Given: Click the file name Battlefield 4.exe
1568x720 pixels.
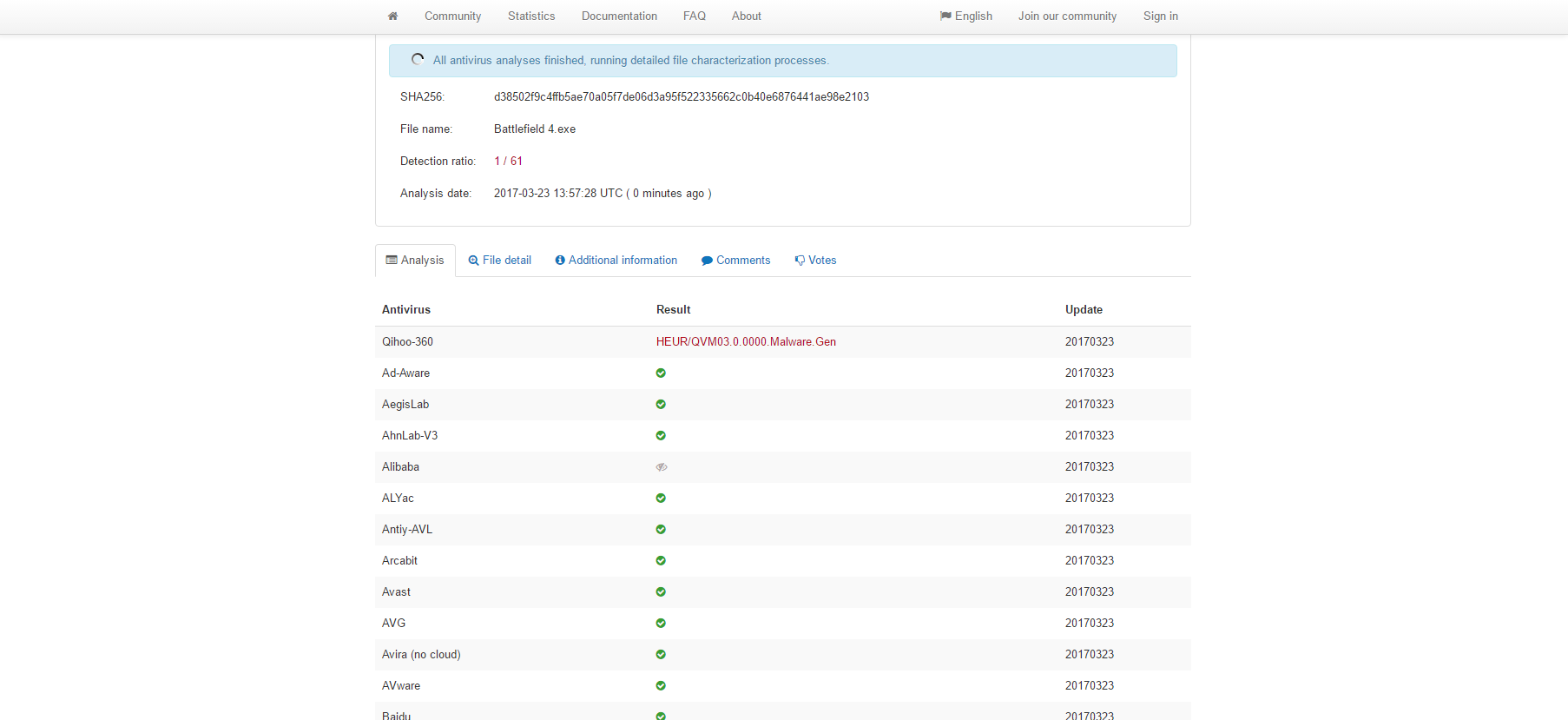Looking at the screenshot, I should click(x=535, y=129).
